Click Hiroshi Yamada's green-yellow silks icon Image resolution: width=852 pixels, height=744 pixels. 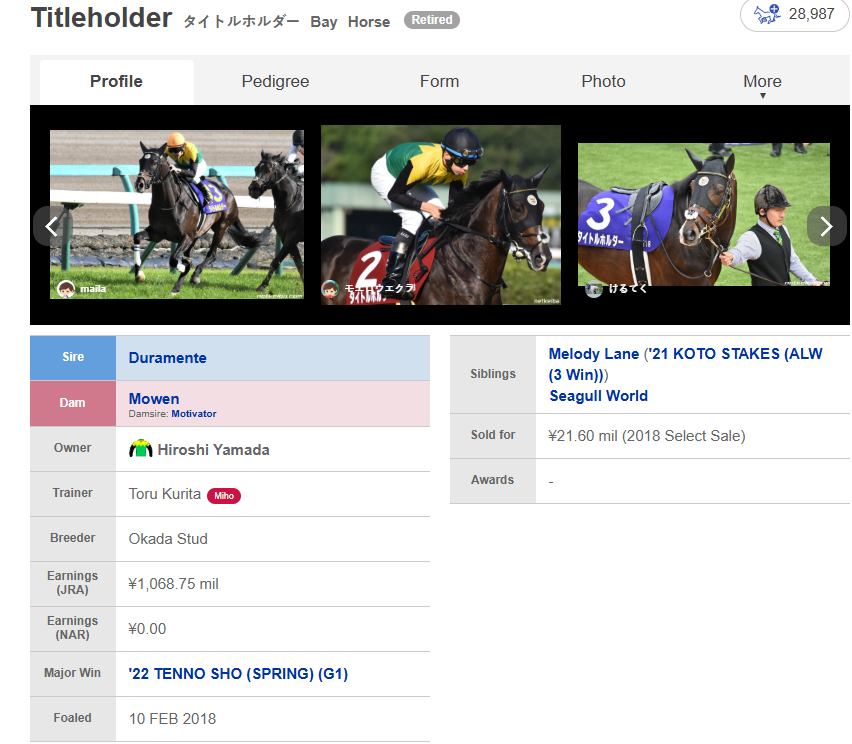tap(140, 449)
